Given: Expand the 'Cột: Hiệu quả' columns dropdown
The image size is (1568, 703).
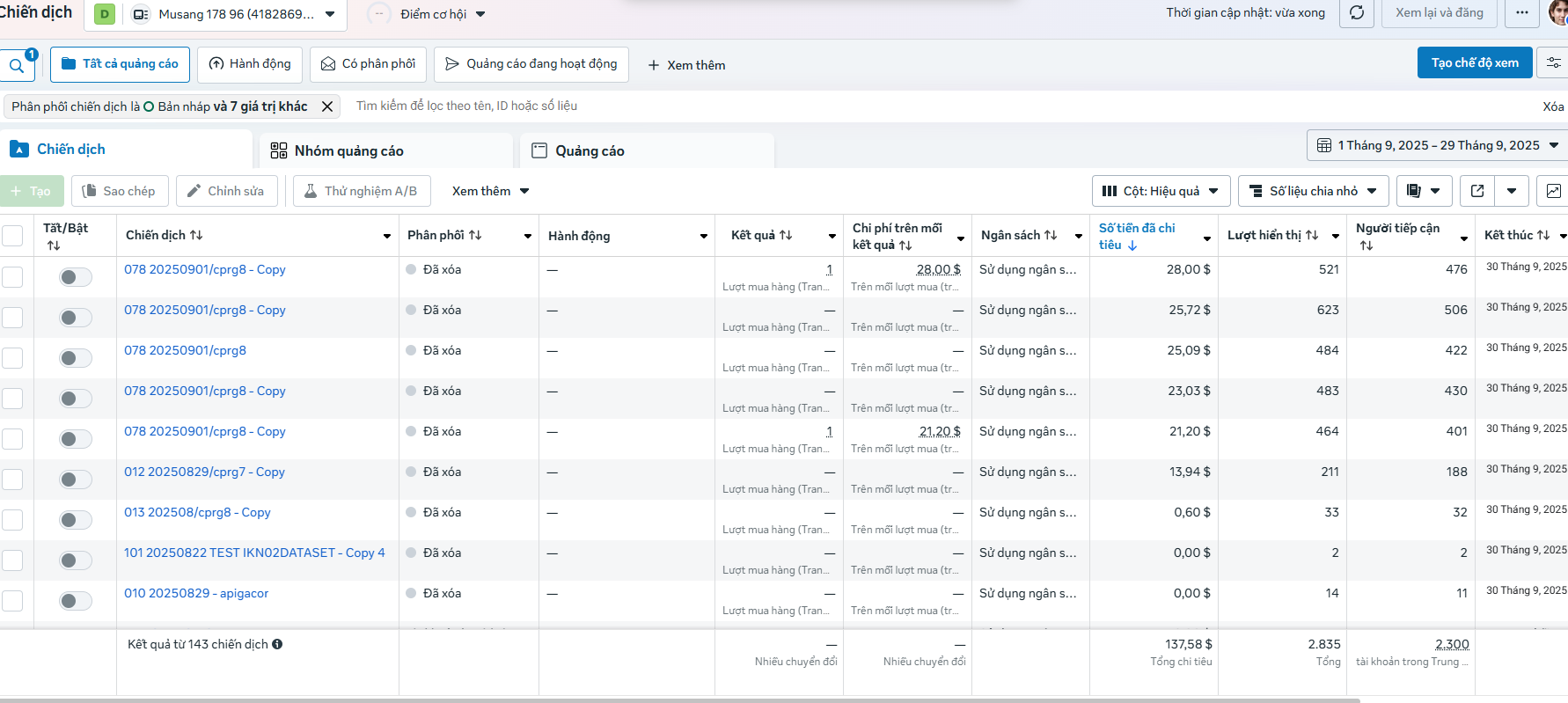Looking at the screenshot, I should click(x=1161, y=191).
